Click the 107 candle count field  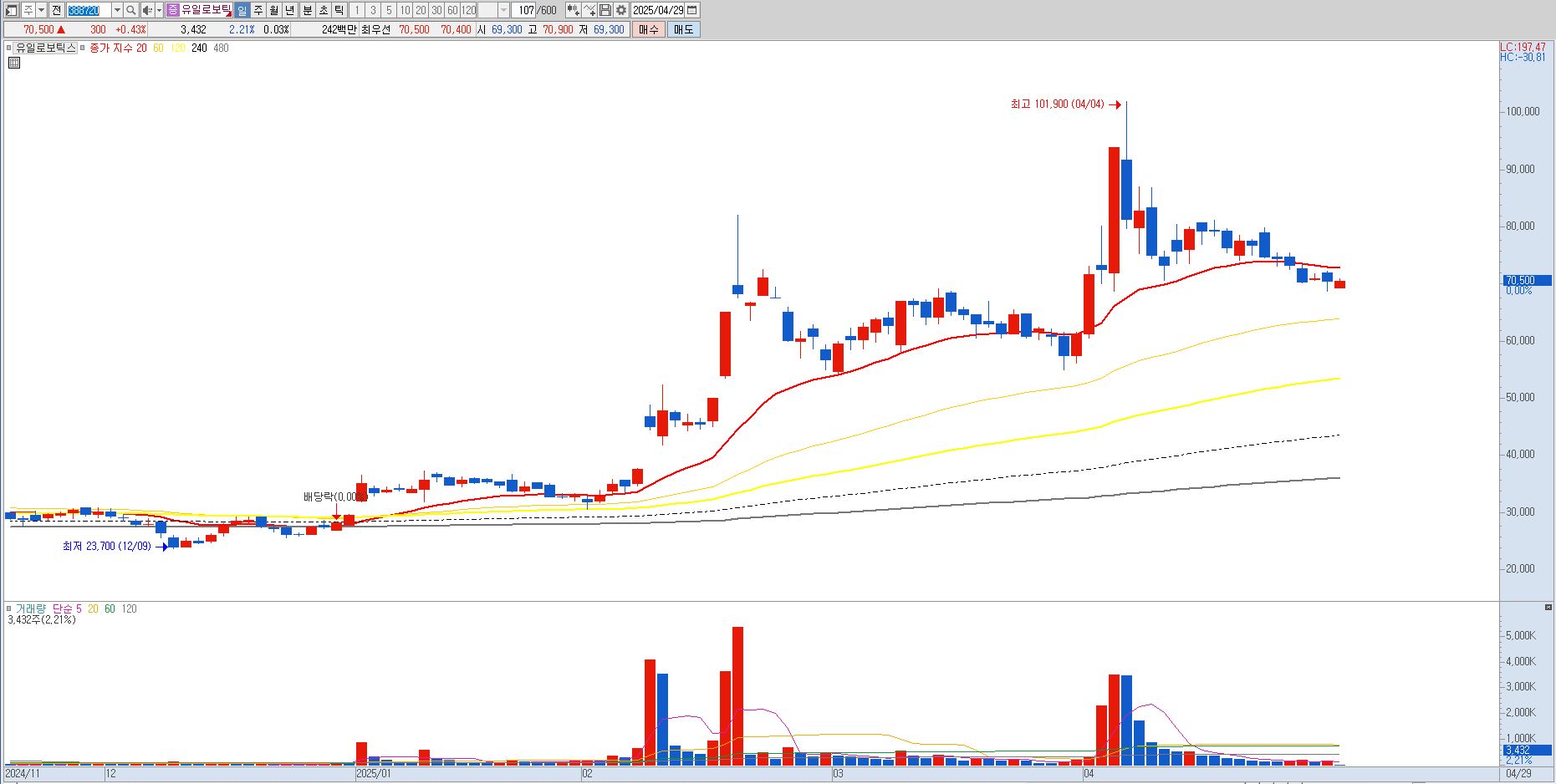coord(523,10)
